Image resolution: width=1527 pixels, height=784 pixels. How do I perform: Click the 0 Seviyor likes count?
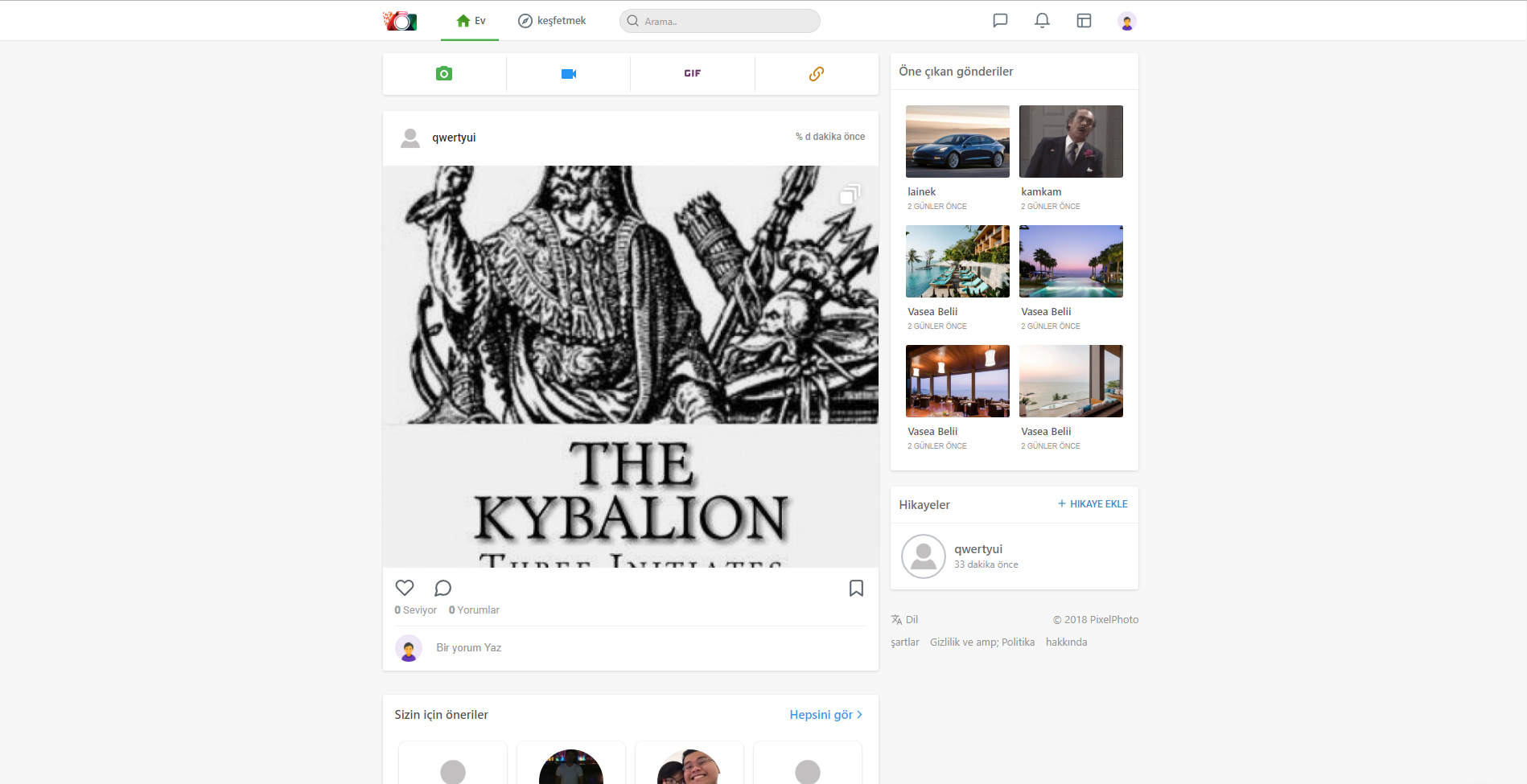click(415, 610)
